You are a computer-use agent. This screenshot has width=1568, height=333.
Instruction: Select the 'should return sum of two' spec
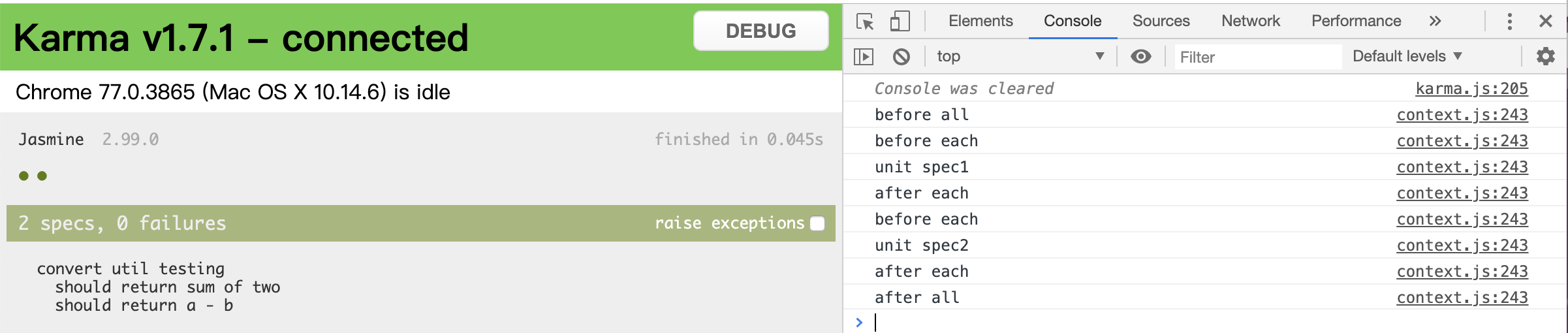[x=168, y=287]
